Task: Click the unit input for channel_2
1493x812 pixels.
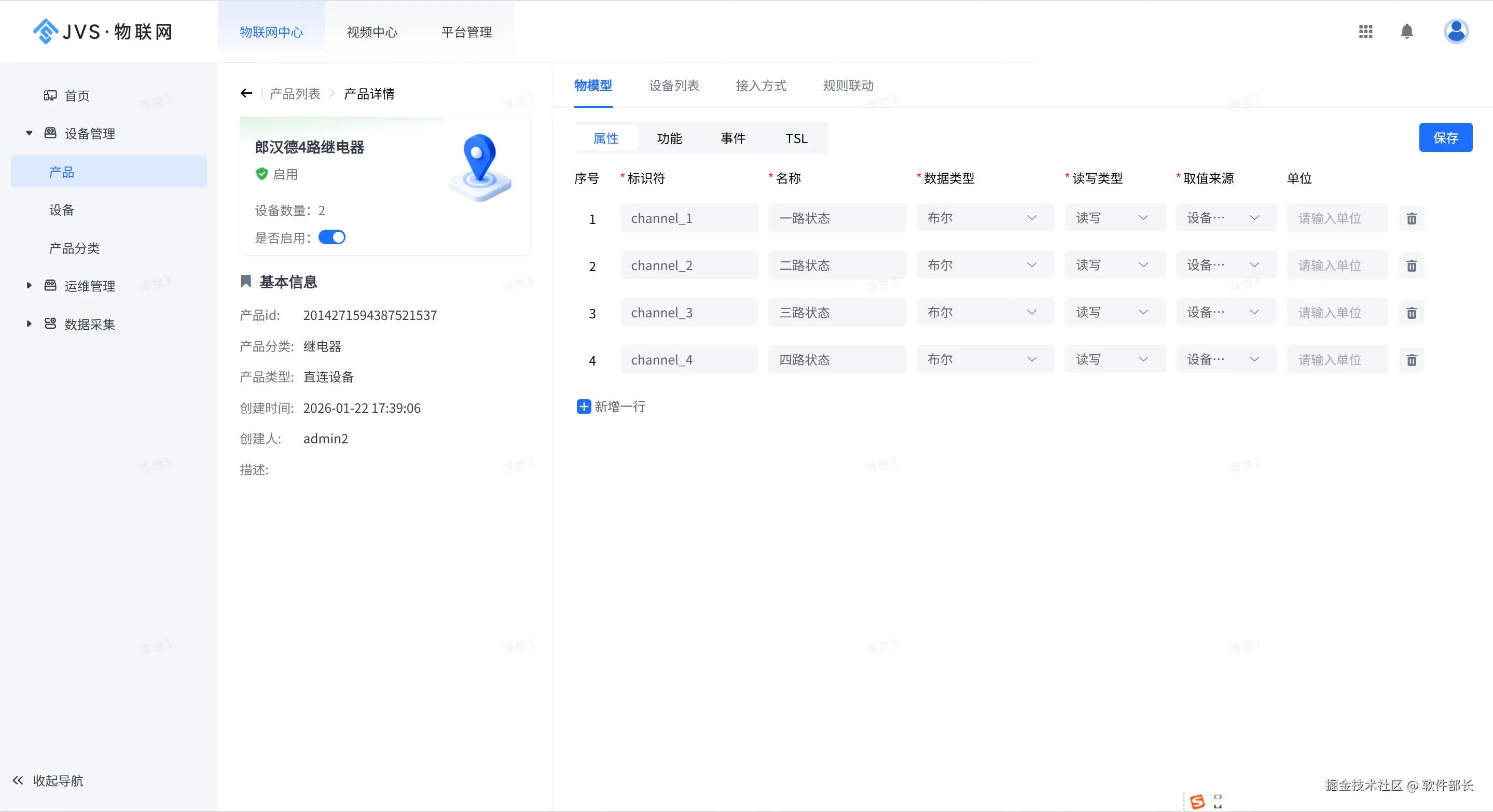Action: click(x=1336, y=265)
